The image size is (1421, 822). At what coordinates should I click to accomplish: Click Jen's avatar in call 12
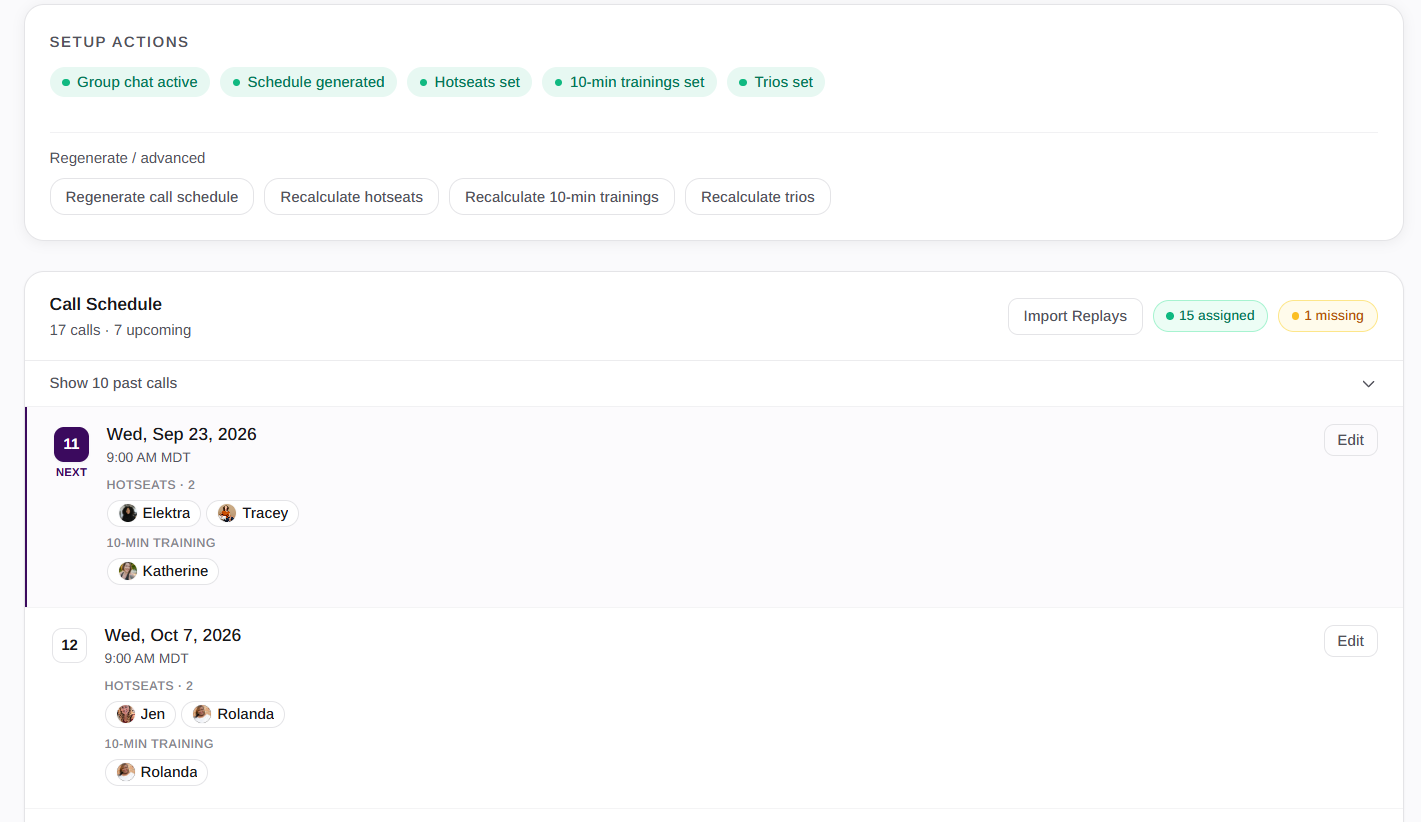coord(126,714)
